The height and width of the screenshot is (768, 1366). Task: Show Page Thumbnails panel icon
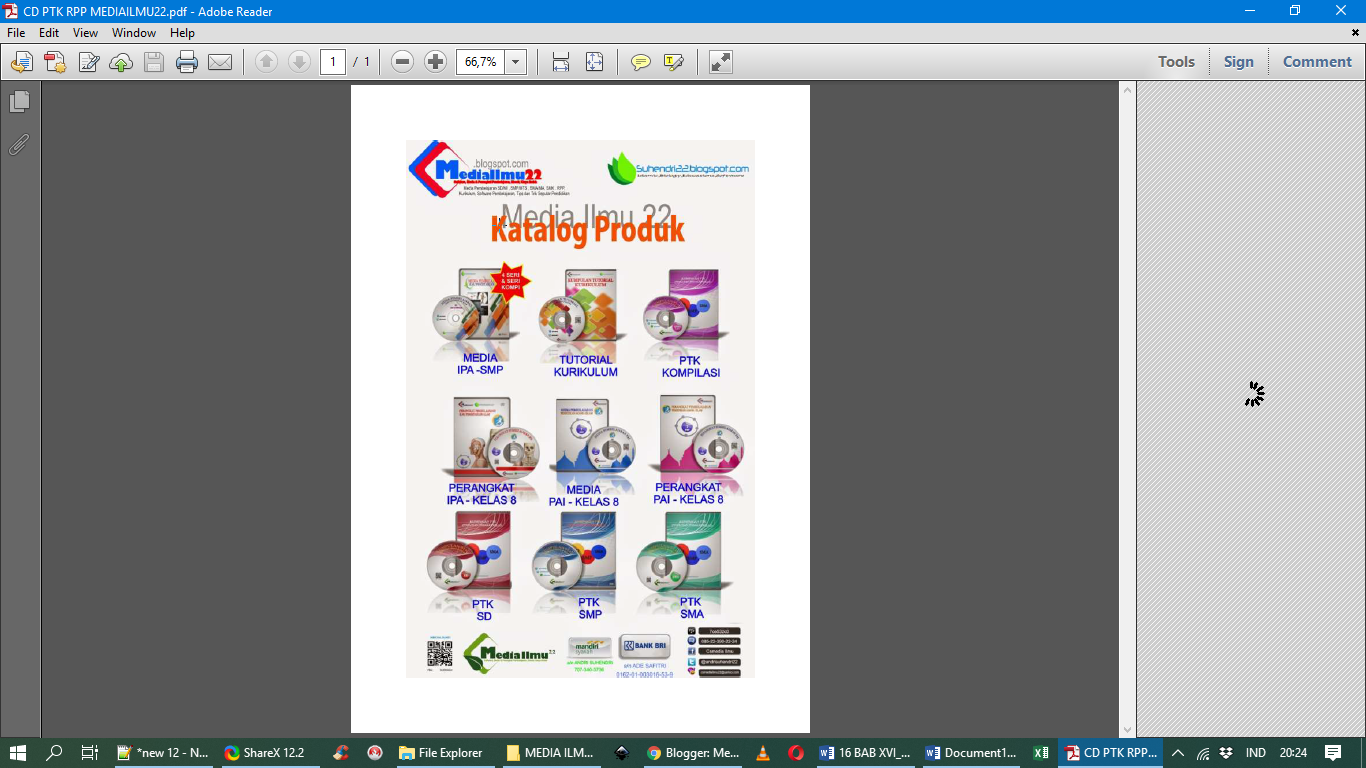[20, 102]
